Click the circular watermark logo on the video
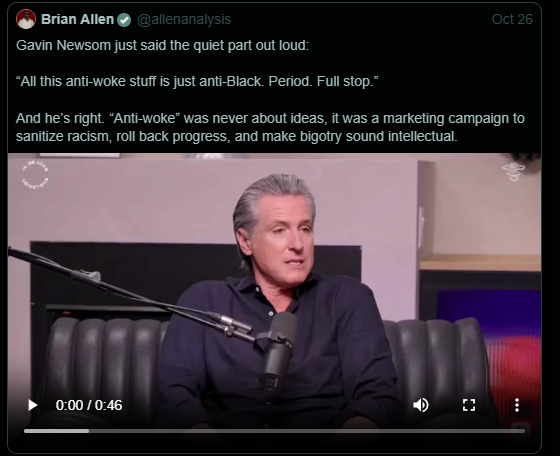Image resolution: width=560 pixels, height=456 pixels. [35, 175]
